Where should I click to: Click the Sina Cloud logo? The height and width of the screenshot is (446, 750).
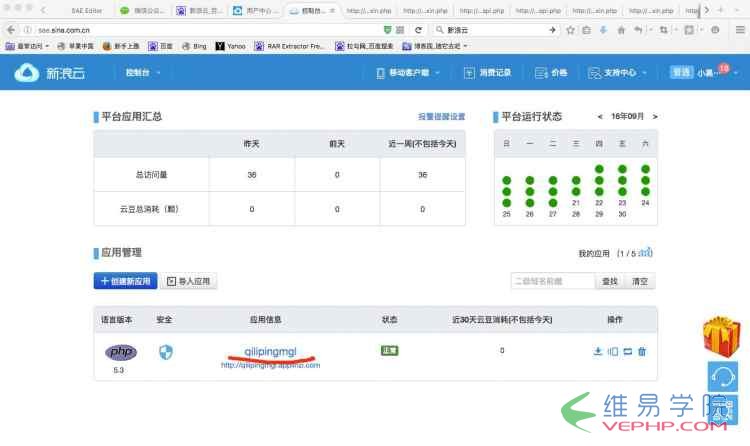(50, 73)
